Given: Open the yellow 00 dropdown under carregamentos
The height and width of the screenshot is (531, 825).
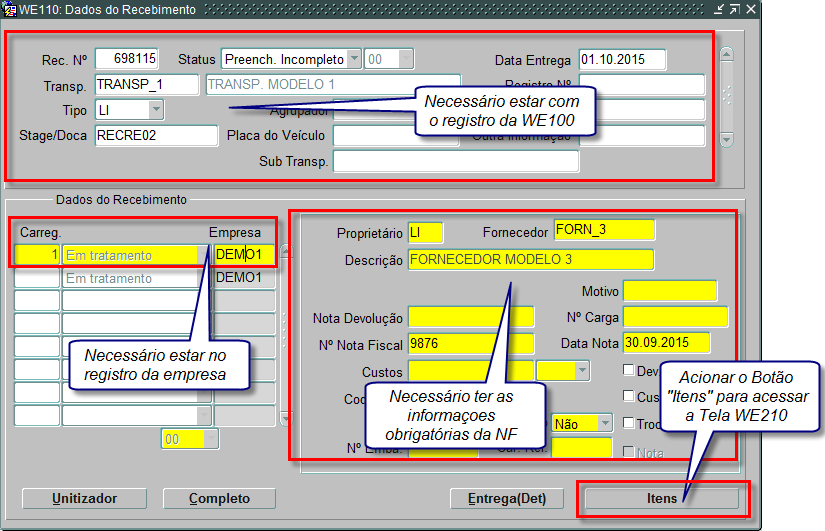Looking at the screenshot, I should [211, 439].
